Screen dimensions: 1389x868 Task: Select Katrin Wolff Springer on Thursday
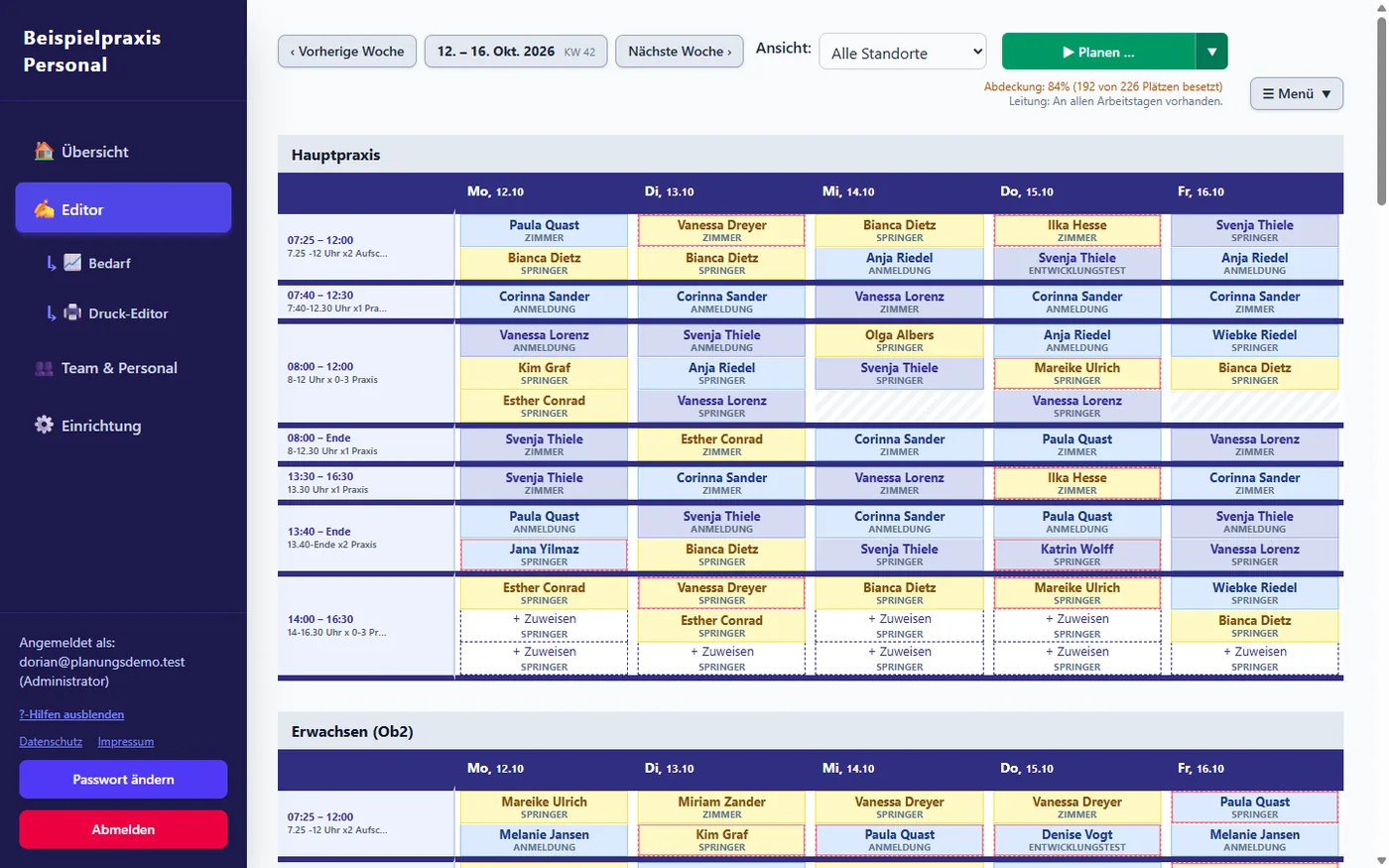tap(1077, 555)
